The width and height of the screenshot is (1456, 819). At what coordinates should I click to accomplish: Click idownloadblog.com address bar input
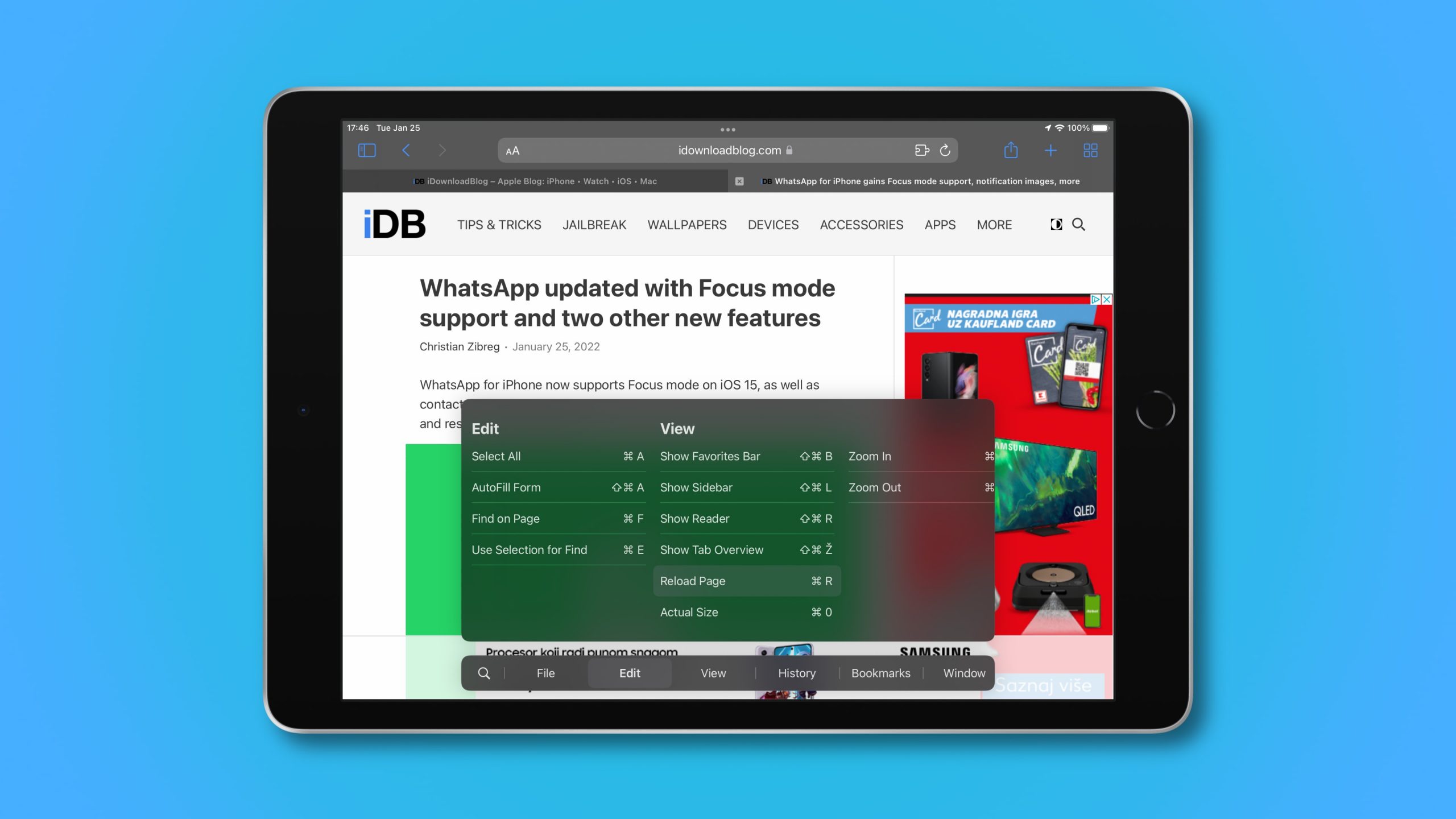pyautogui.click(x=729, y=151)
